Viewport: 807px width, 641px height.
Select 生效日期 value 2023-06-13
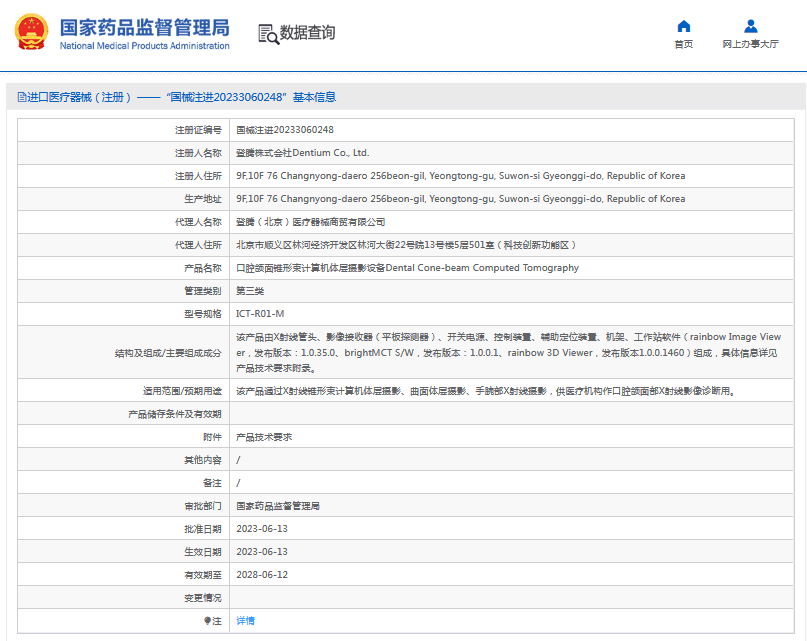click(x=262, y=552)
